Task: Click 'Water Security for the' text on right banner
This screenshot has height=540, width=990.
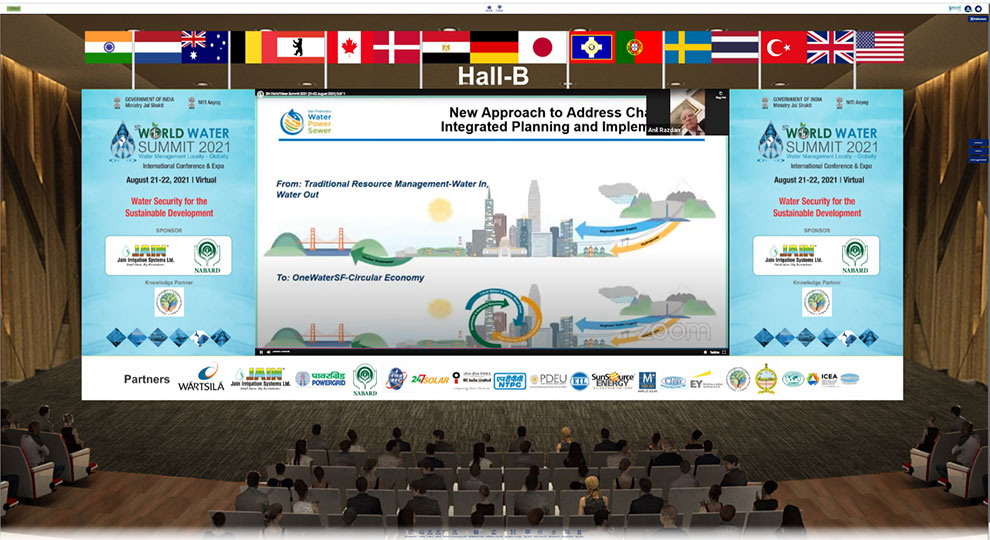Action: 817,201
